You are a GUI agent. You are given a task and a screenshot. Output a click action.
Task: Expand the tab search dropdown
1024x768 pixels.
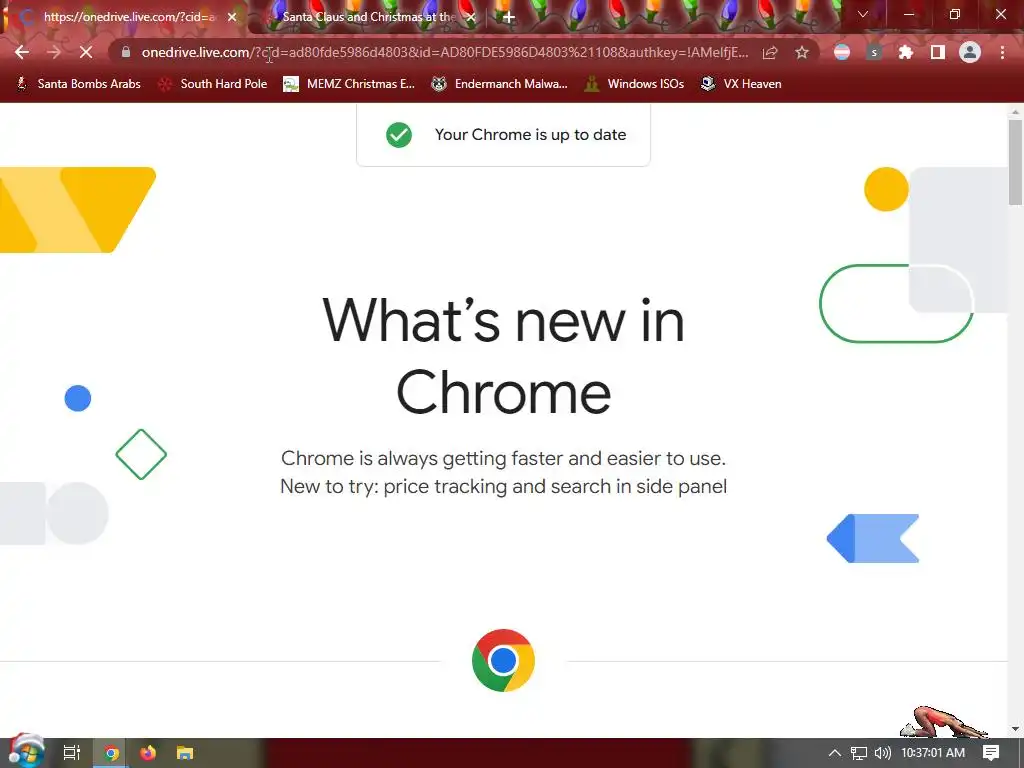[863, 14]
